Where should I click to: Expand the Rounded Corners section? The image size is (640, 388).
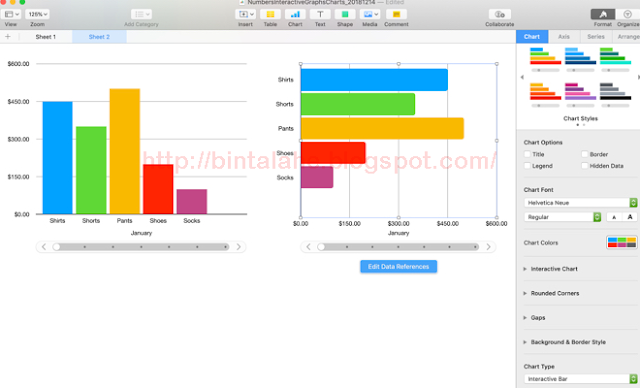(525, 293)
